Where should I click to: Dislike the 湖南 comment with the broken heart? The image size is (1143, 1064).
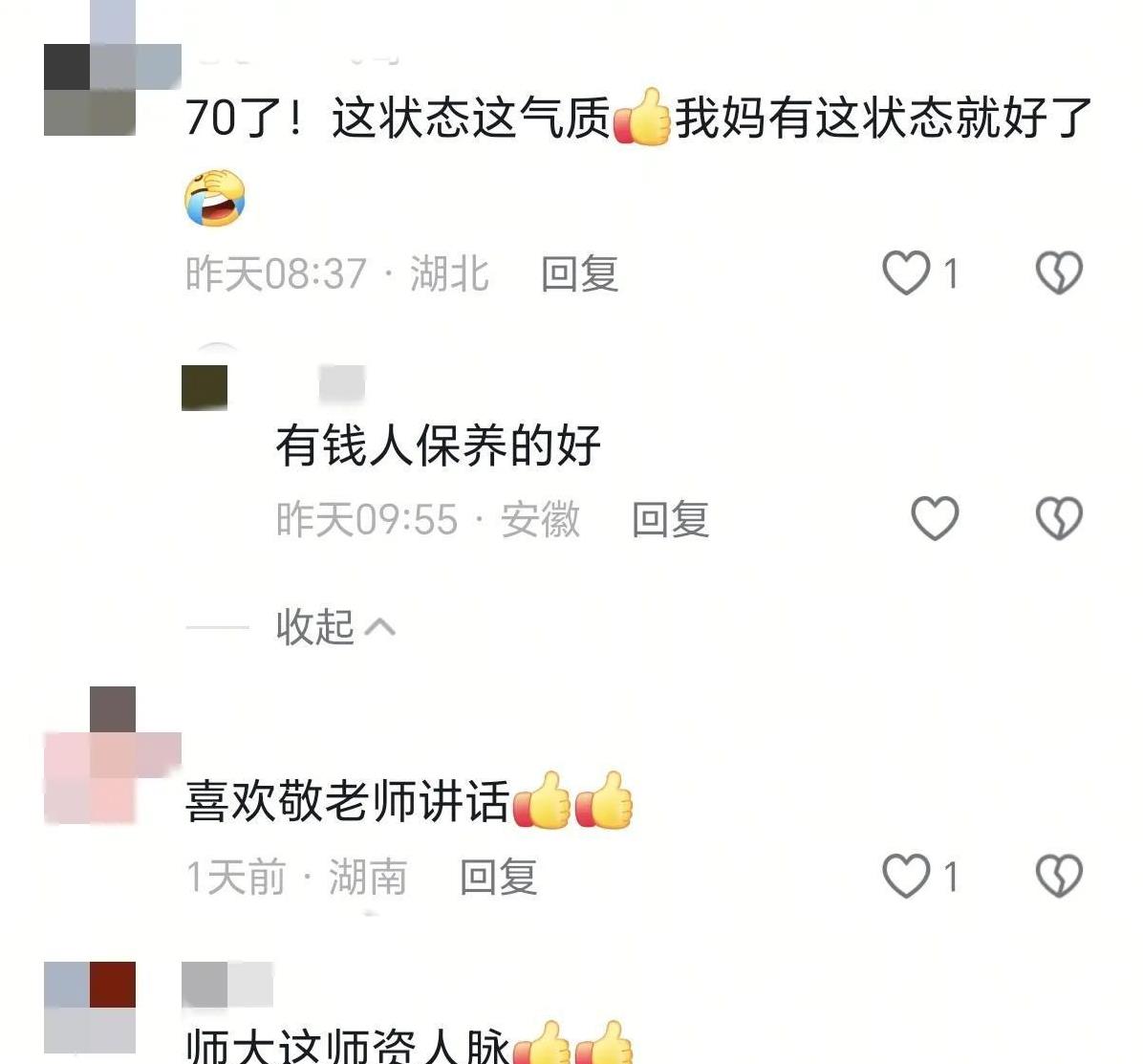pyautogui.click(x=1059, y=876)
